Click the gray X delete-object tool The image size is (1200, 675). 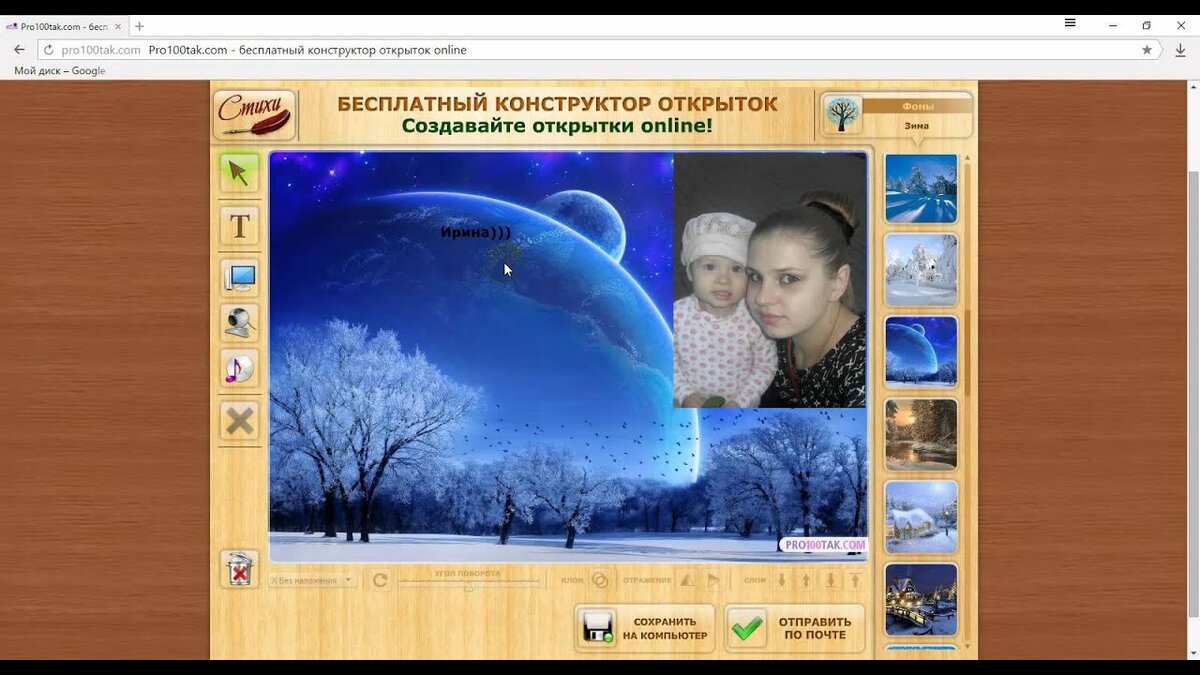tap(239, 421)
